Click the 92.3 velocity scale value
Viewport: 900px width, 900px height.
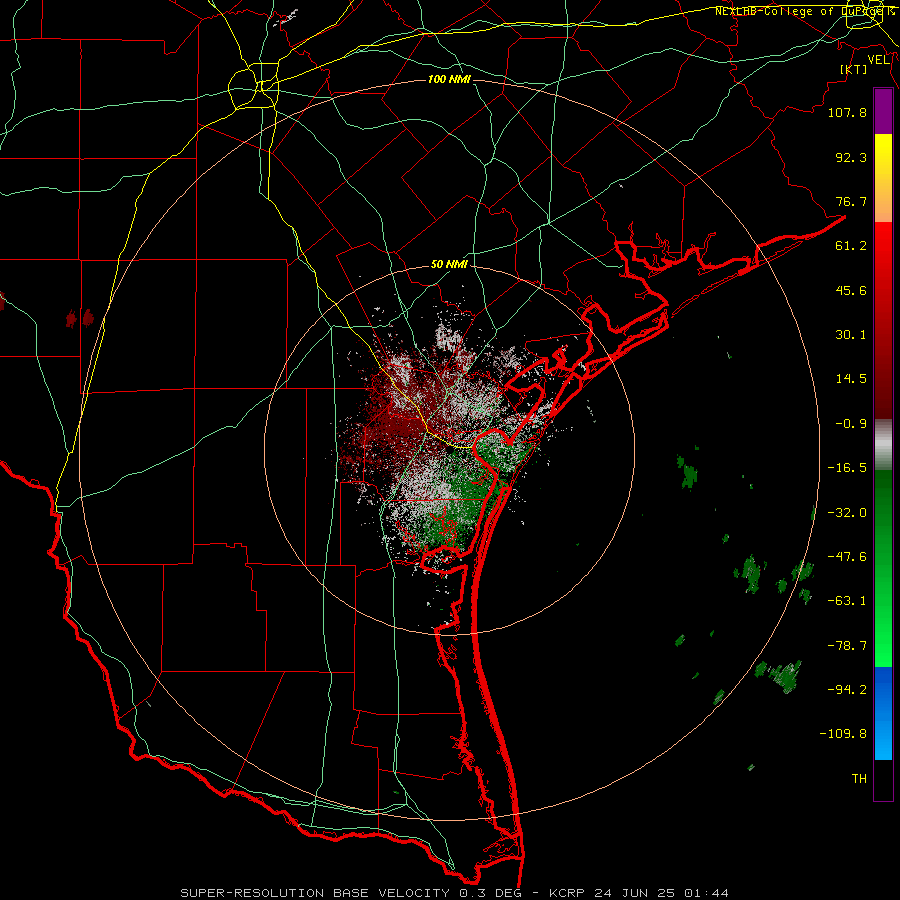click(851, 157)
